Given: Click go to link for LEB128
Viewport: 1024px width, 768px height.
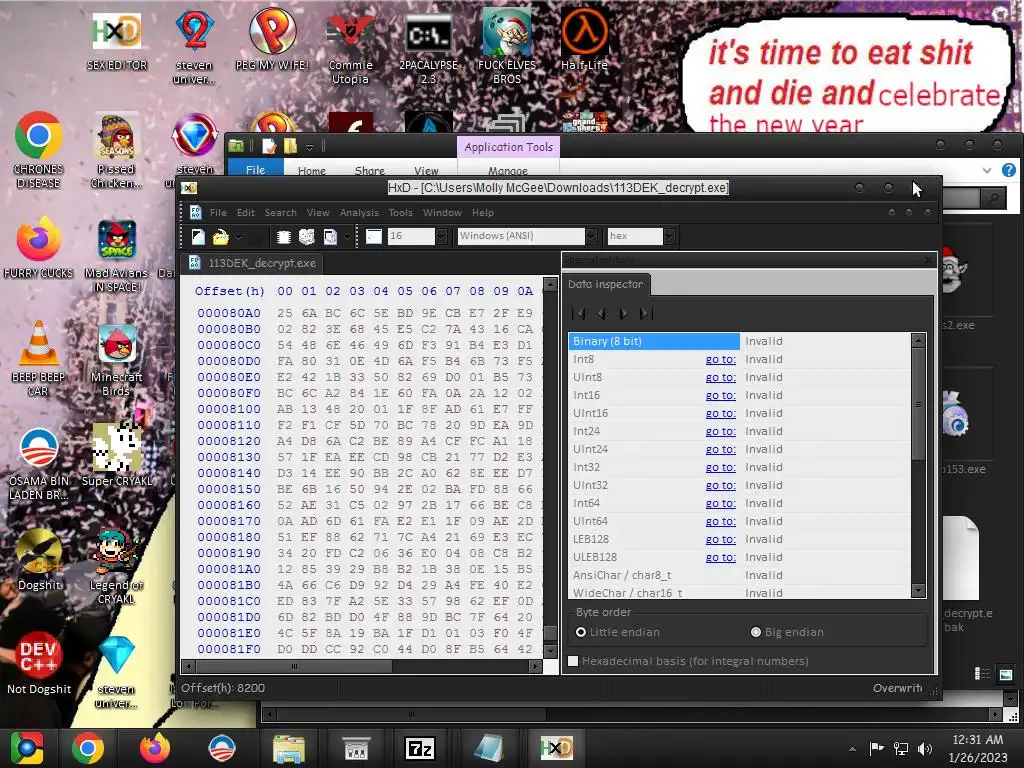Looking at the screenshot, I should [x=720, y=539].
